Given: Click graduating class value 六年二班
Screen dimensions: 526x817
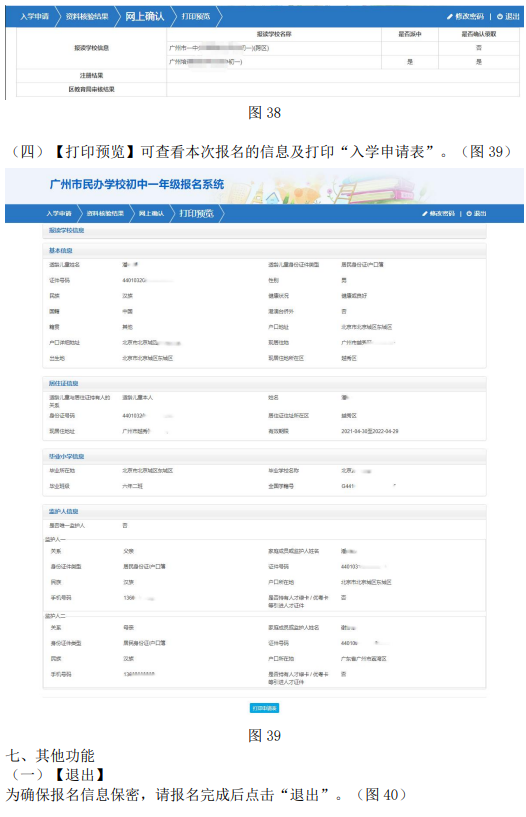Looking at the screenshot, I should 132,486.
